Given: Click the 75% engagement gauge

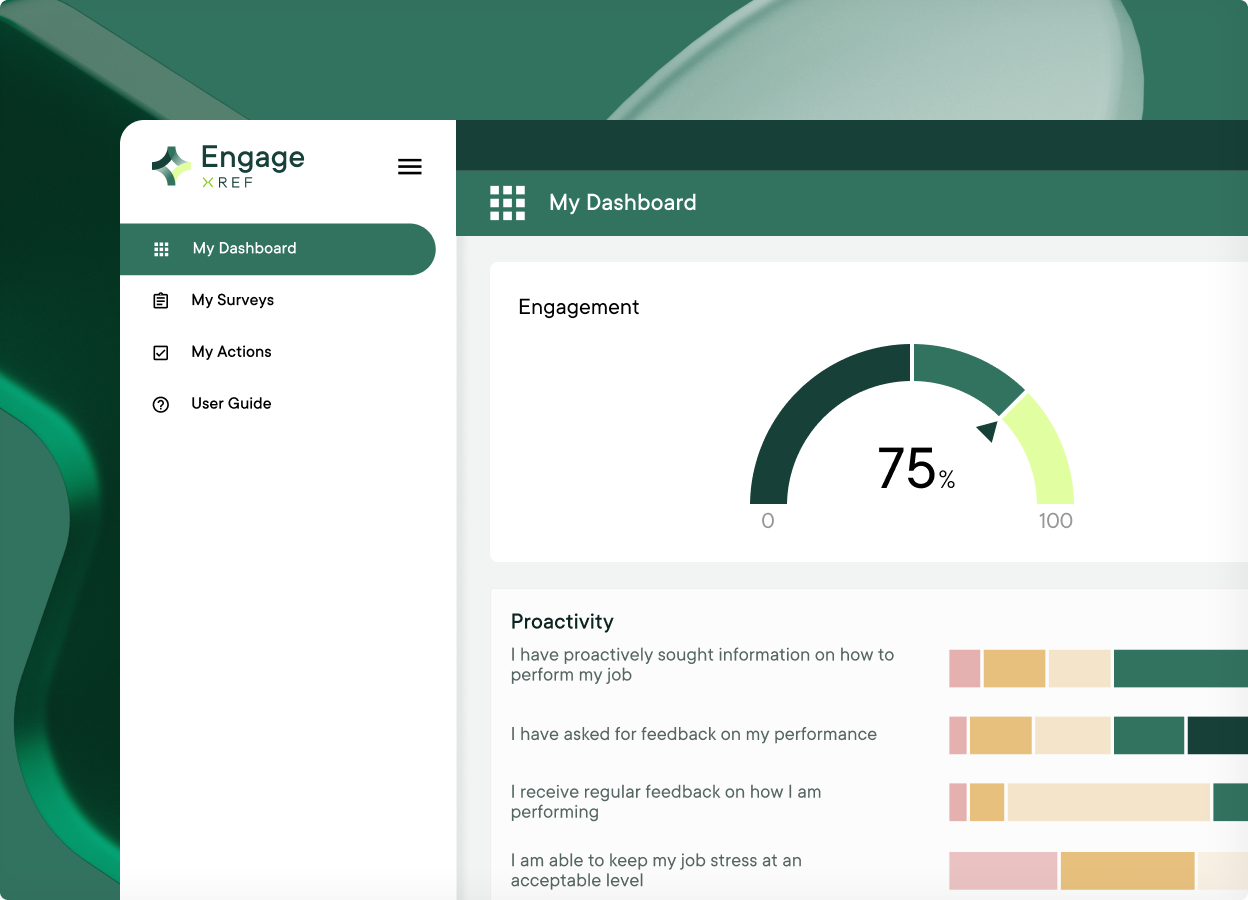Looking at the screenshot, I should click(x=913, y=470).
